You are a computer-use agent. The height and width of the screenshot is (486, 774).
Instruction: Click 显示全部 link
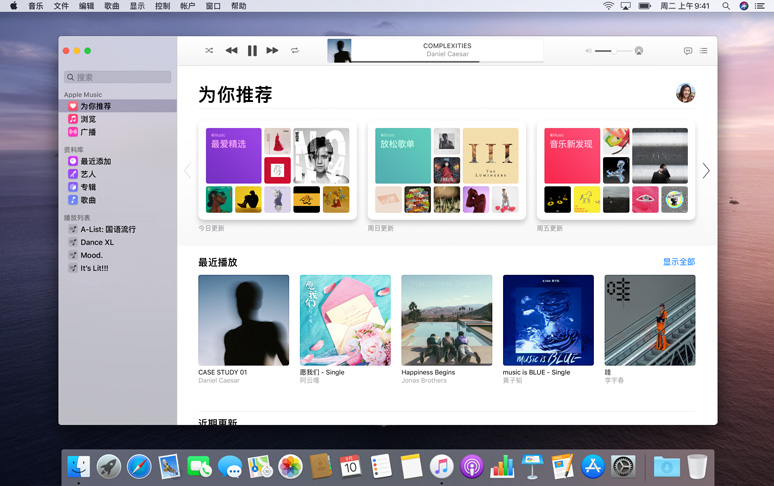coord(678,262)
